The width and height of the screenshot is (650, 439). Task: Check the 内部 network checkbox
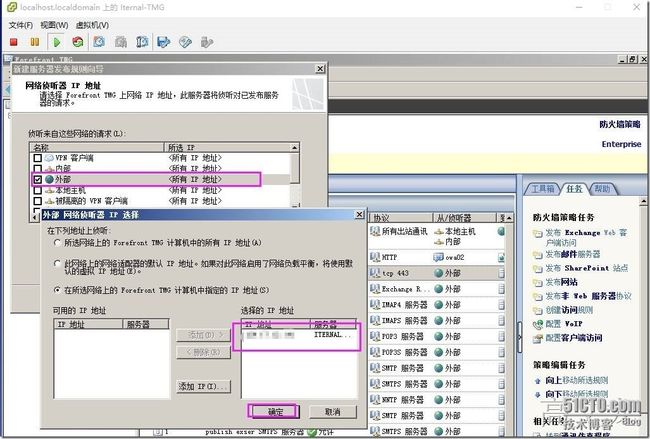38,169
